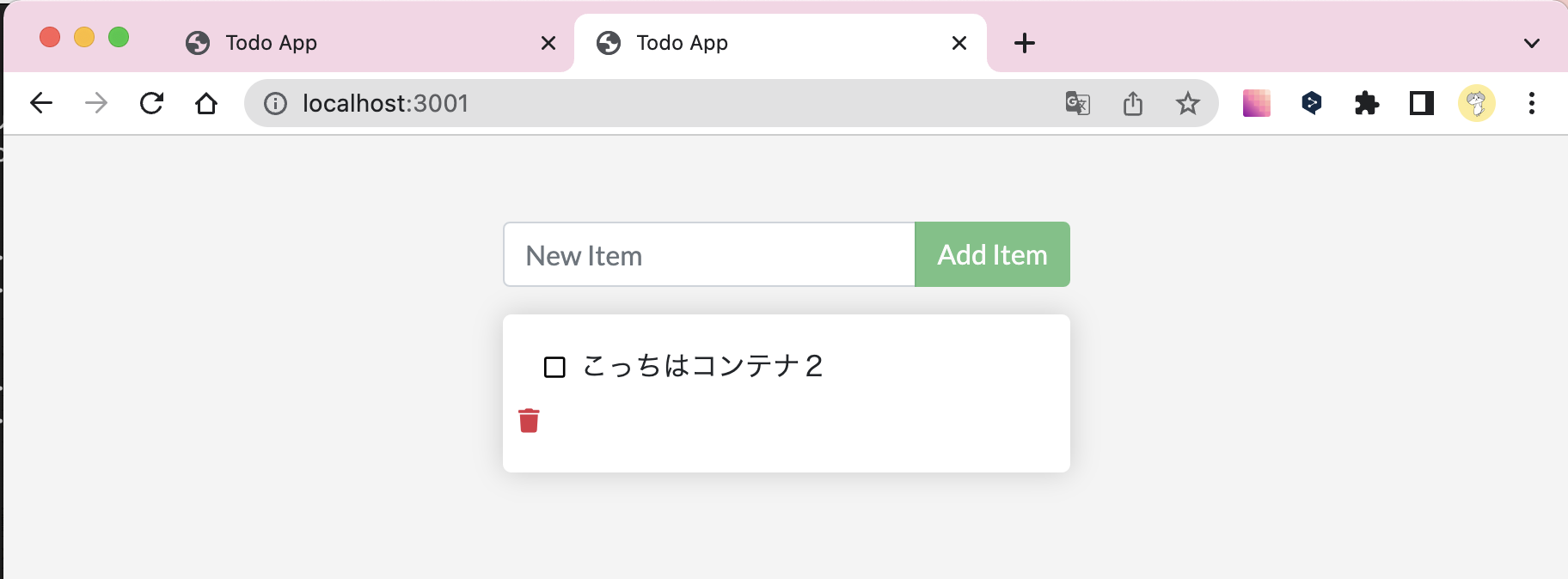Screen dimensions: 1568x579
Task: Click the Add Item button
Action: (992, 255)
